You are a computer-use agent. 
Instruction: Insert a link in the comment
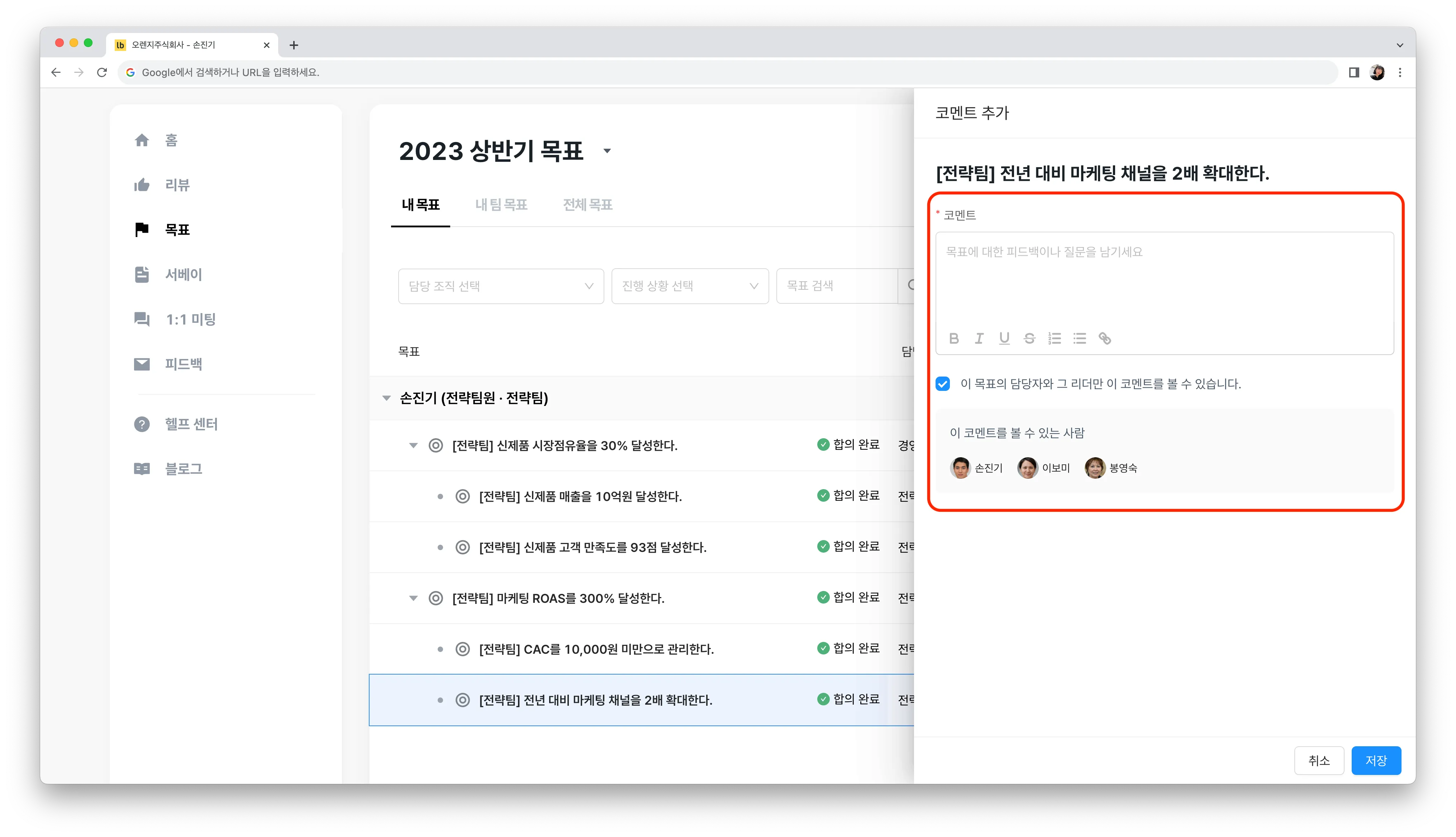[x=1104, y=339]
